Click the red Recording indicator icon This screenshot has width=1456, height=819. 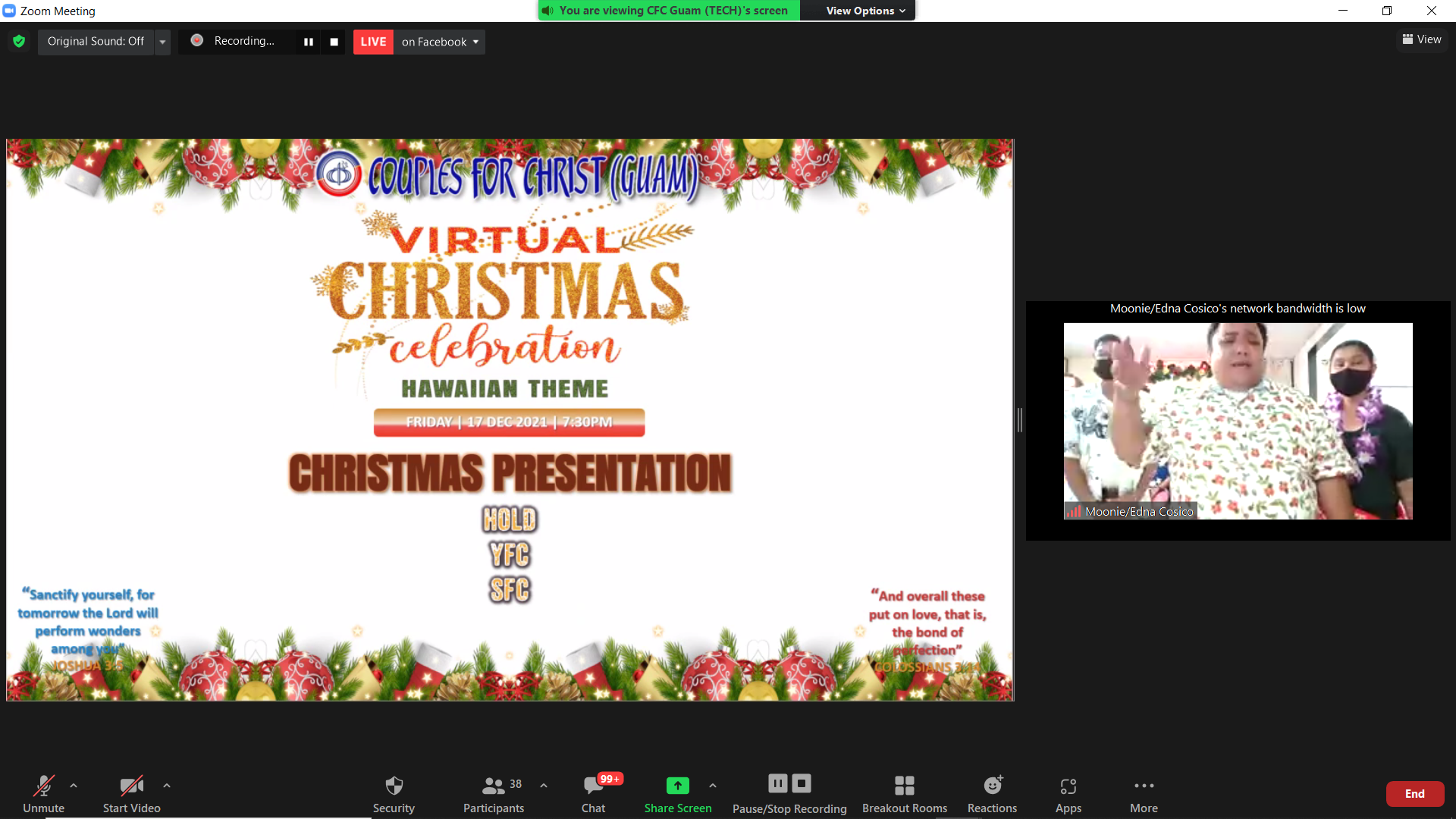click(196, 40)
